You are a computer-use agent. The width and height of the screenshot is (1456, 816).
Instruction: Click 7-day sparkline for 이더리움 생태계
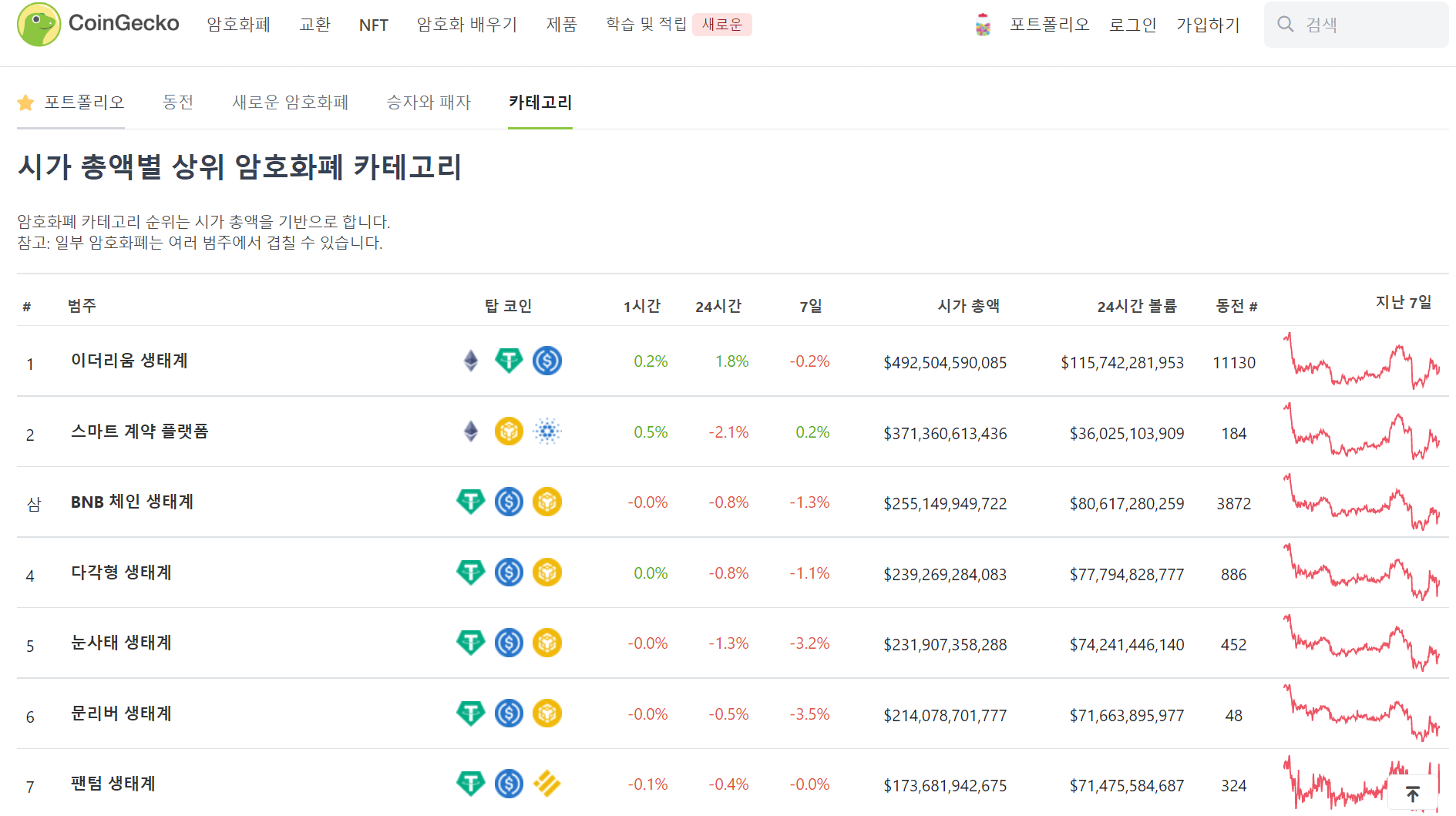[1362, 361]
